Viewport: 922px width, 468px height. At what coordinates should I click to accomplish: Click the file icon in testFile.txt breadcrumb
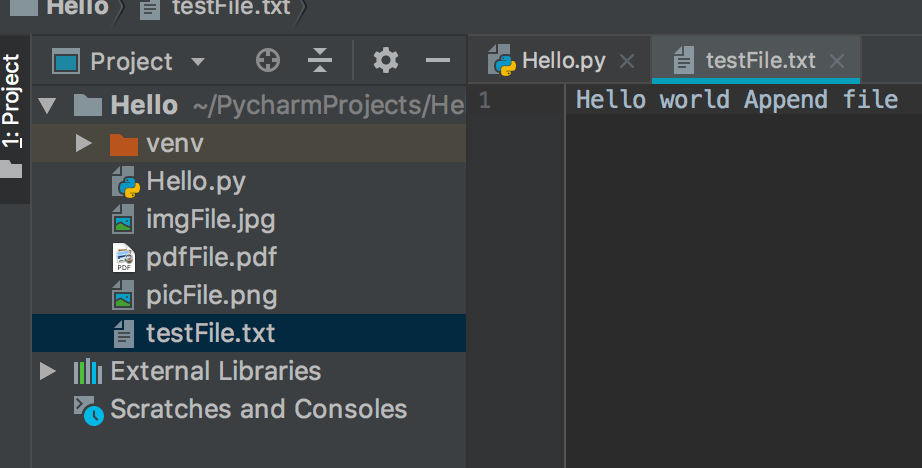150,8
